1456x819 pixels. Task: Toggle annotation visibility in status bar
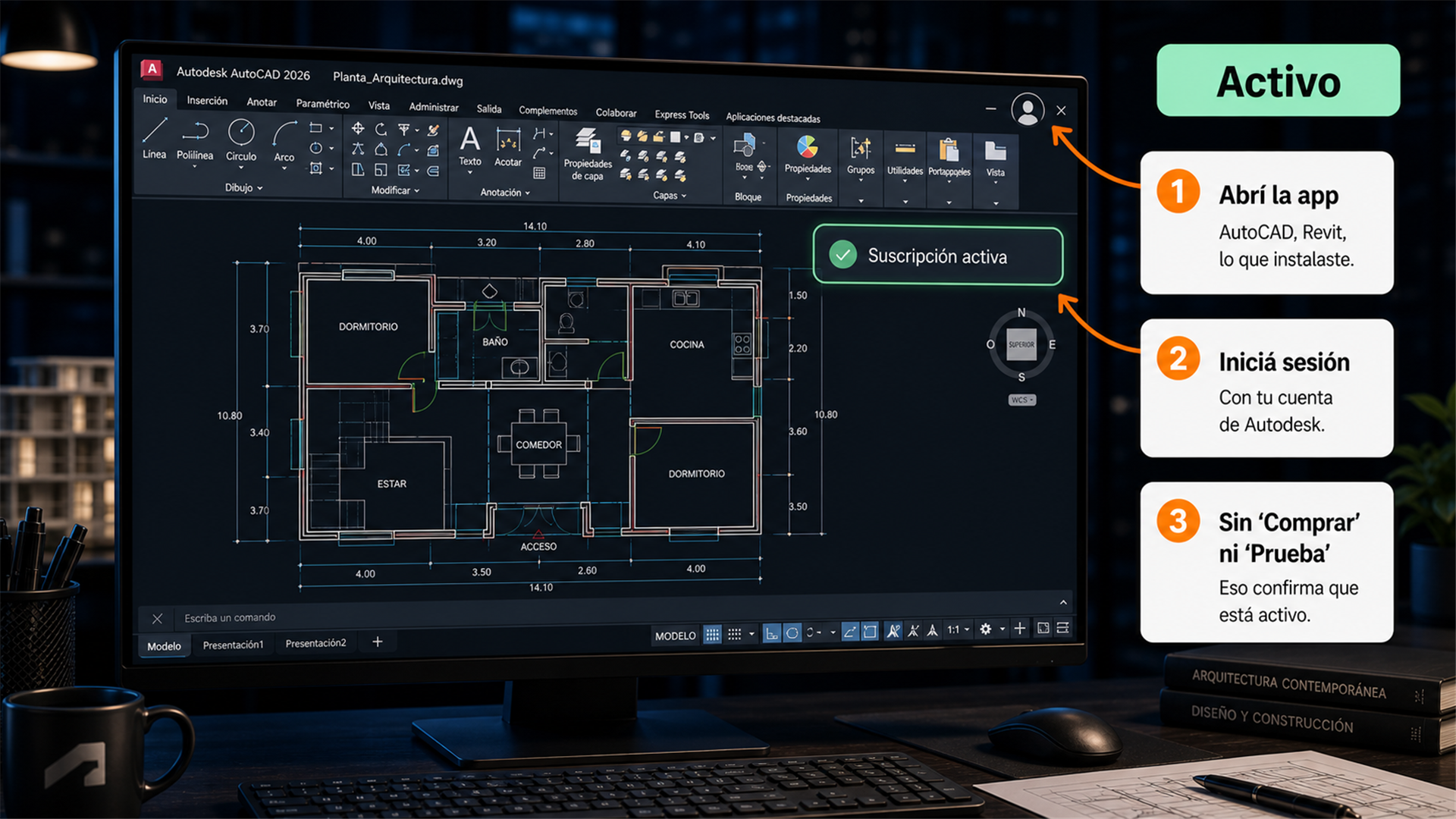(x=893, y=631)
